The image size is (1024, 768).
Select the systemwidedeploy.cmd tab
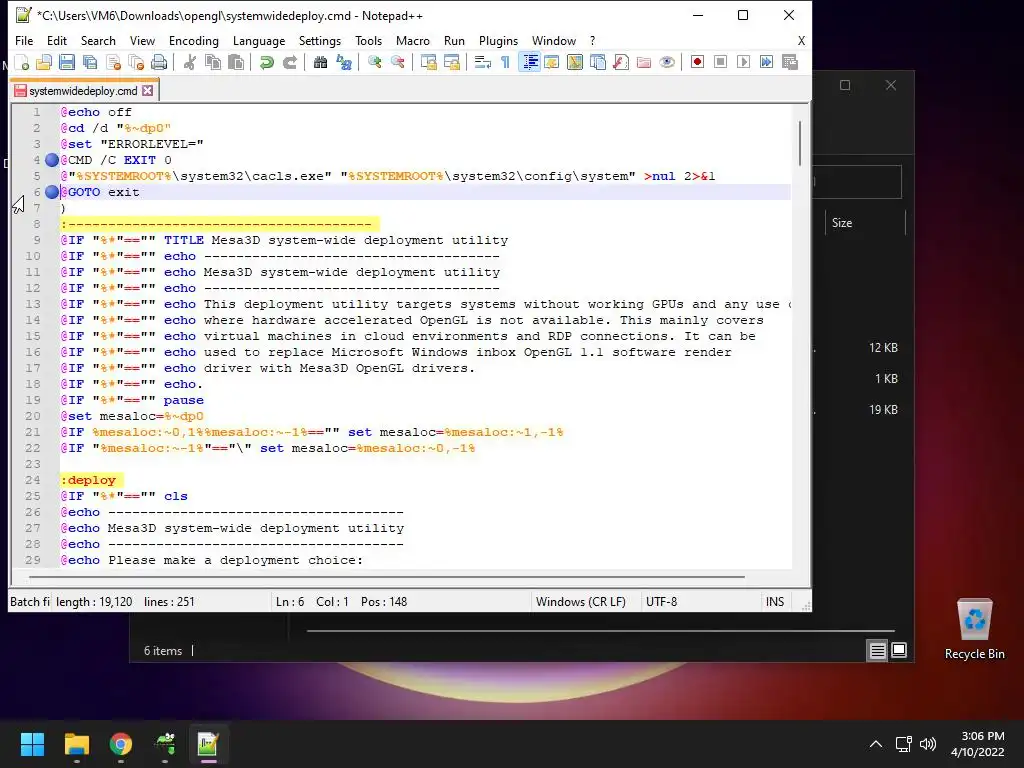(83, 91)
